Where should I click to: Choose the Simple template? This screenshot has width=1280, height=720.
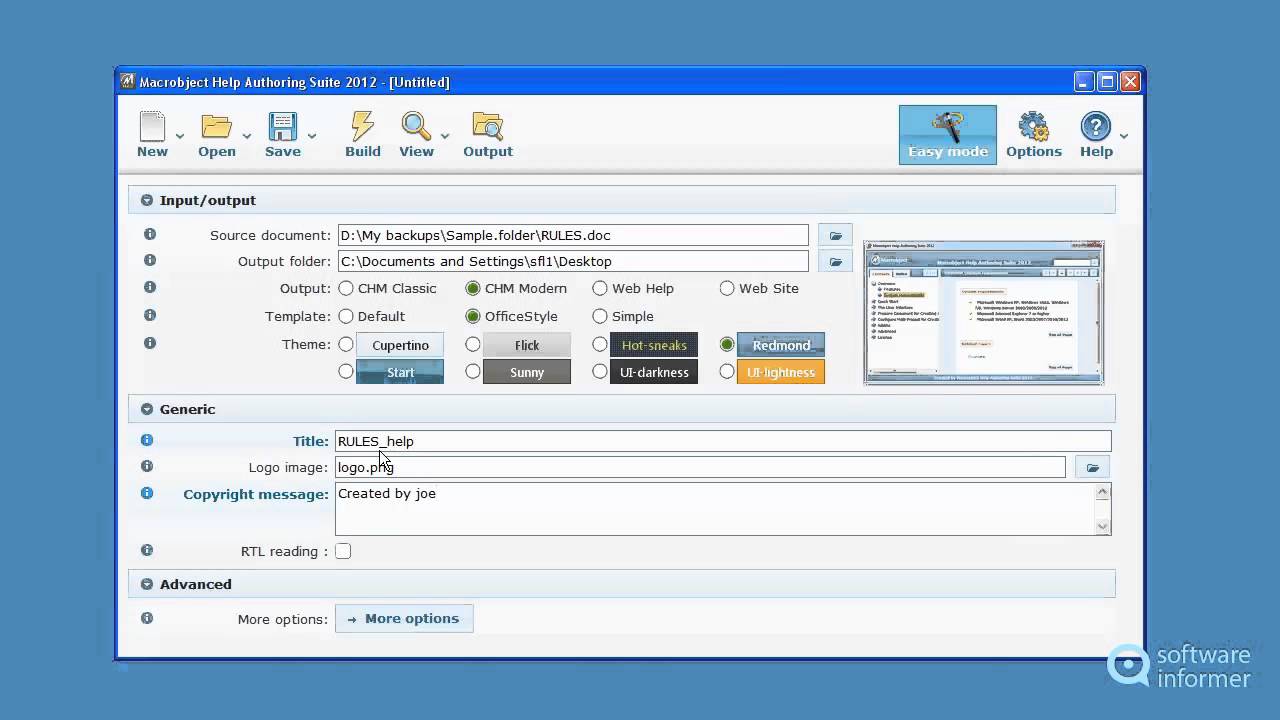pos(600,316)
